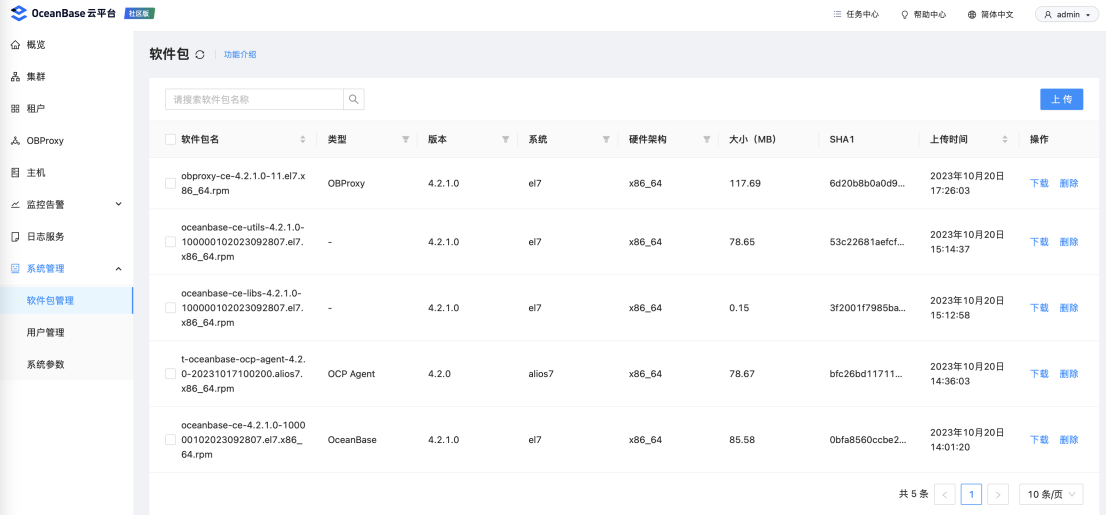Open the 主机 menu label
The height and width of the screenshot is (515, 1106).
[36, 172]
